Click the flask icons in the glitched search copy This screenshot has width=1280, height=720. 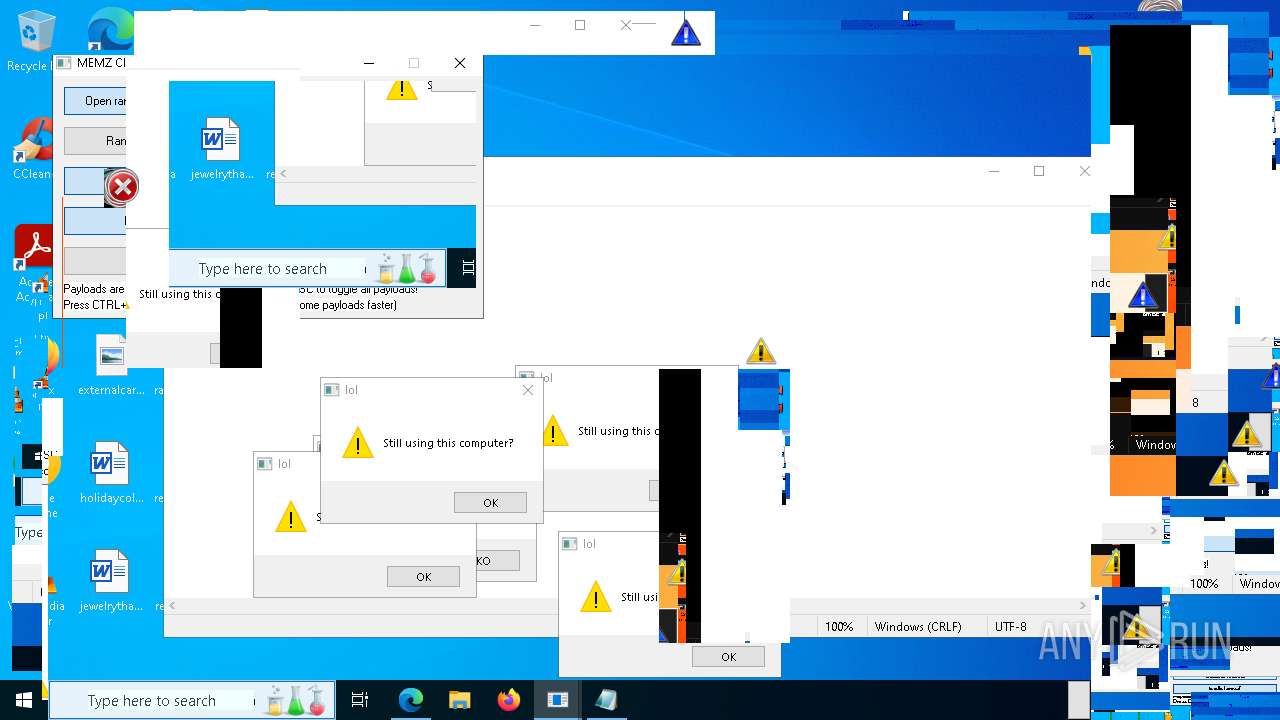[x=406, y=268]
